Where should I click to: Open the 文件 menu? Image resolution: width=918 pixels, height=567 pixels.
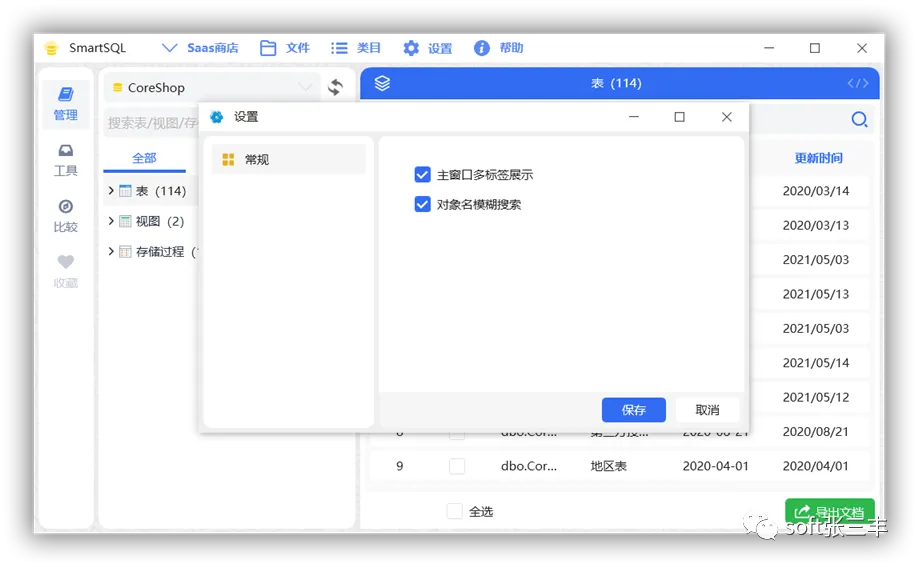click(285, 48)
